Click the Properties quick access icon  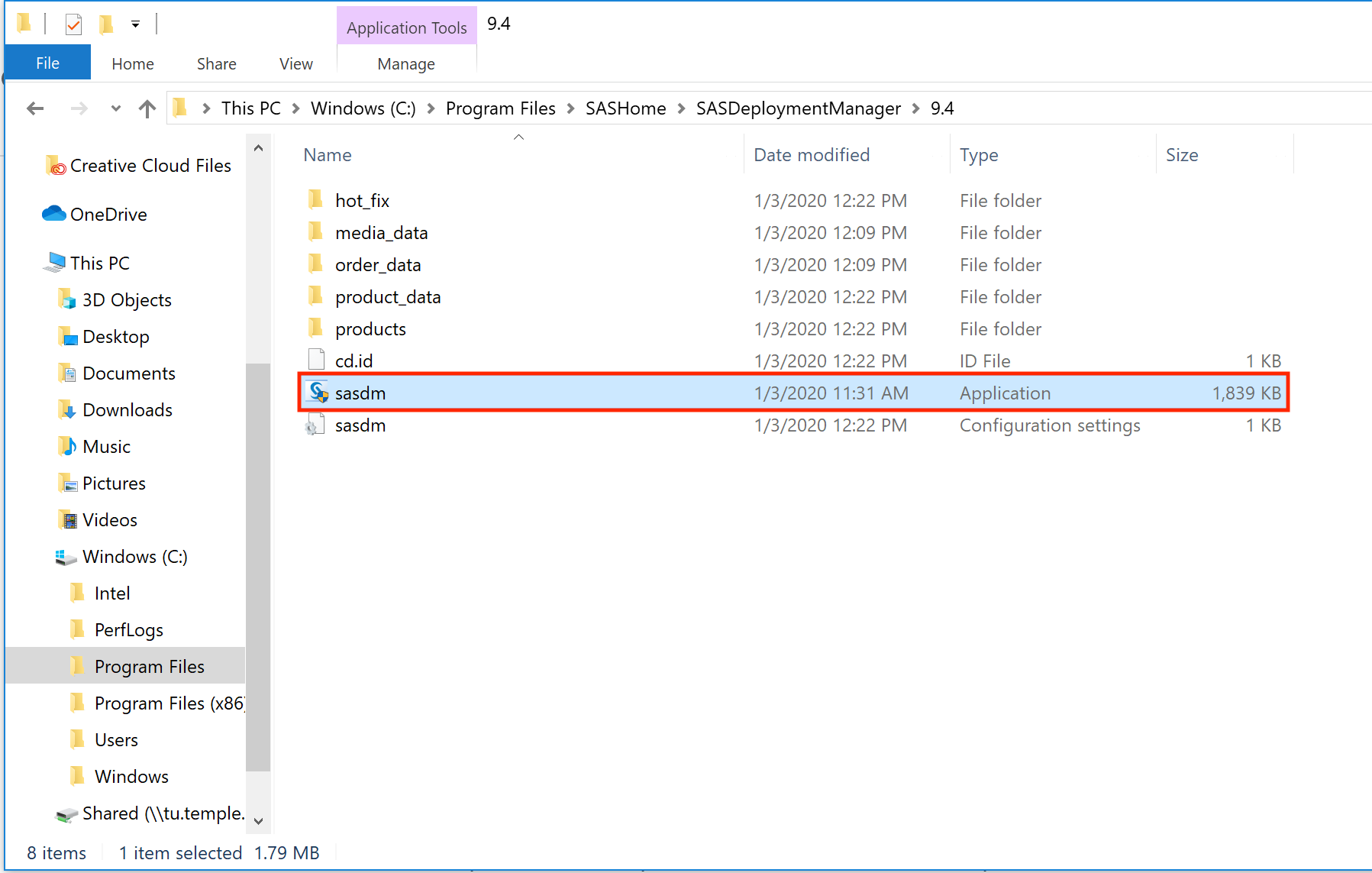[73, 24]
